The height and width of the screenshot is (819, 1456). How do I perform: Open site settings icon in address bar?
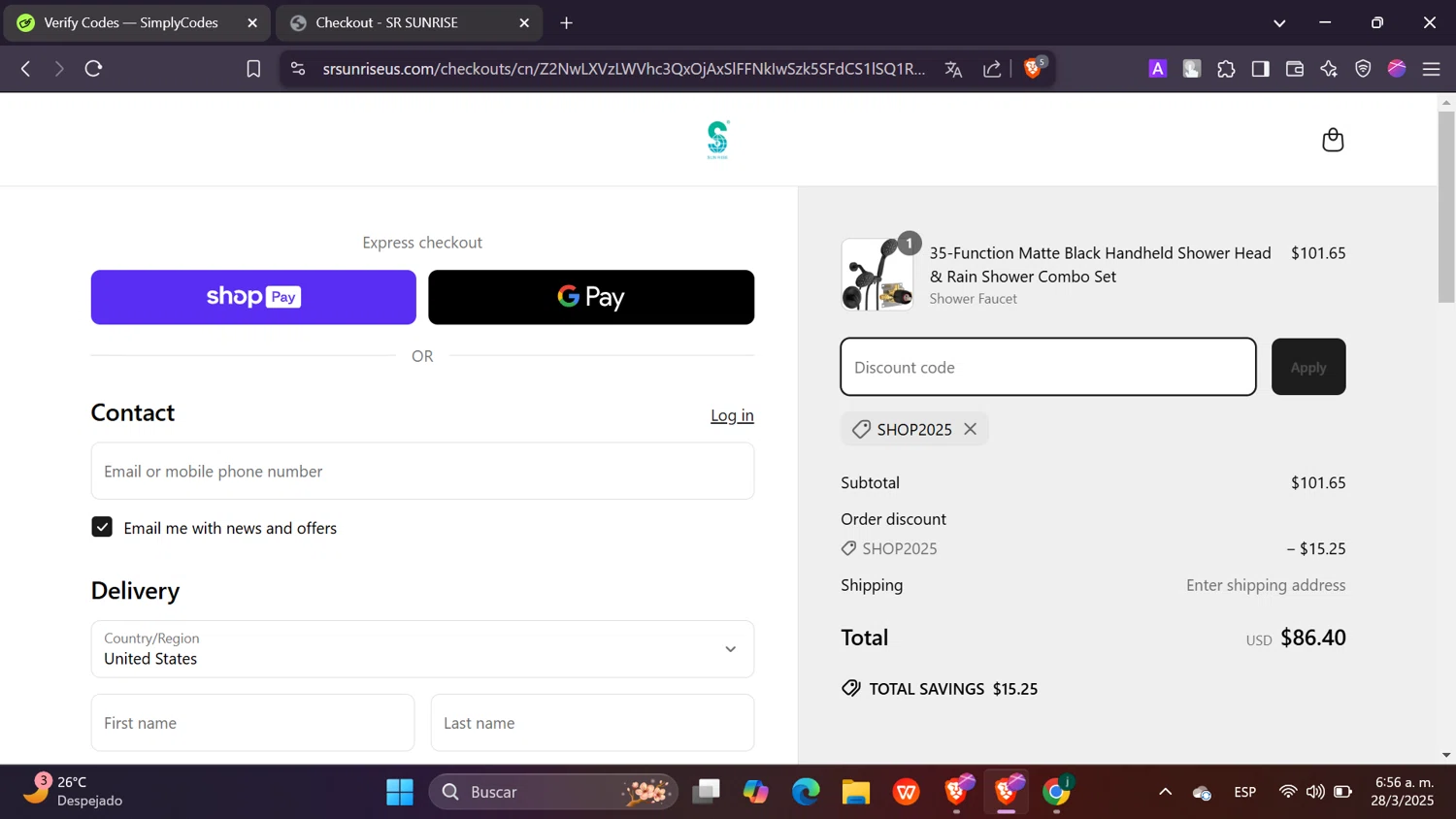point(298,69)
